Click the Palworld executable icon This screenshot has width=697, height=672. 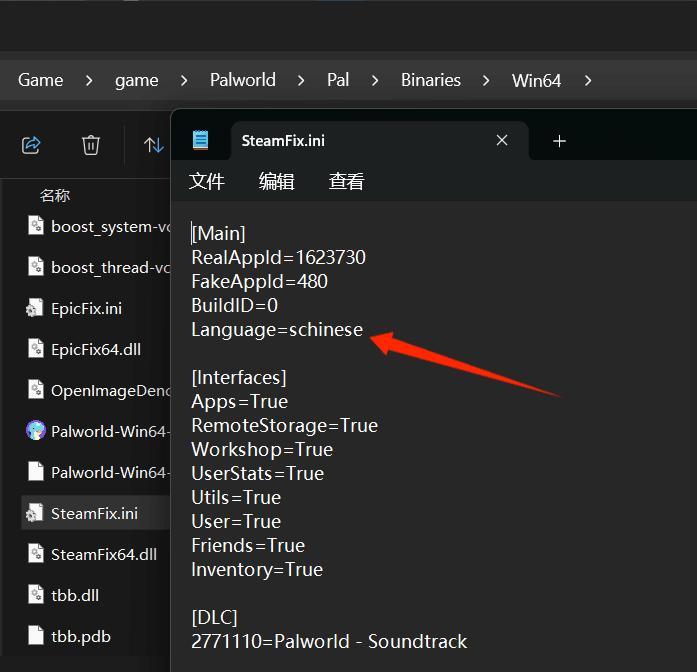point(36,430)
